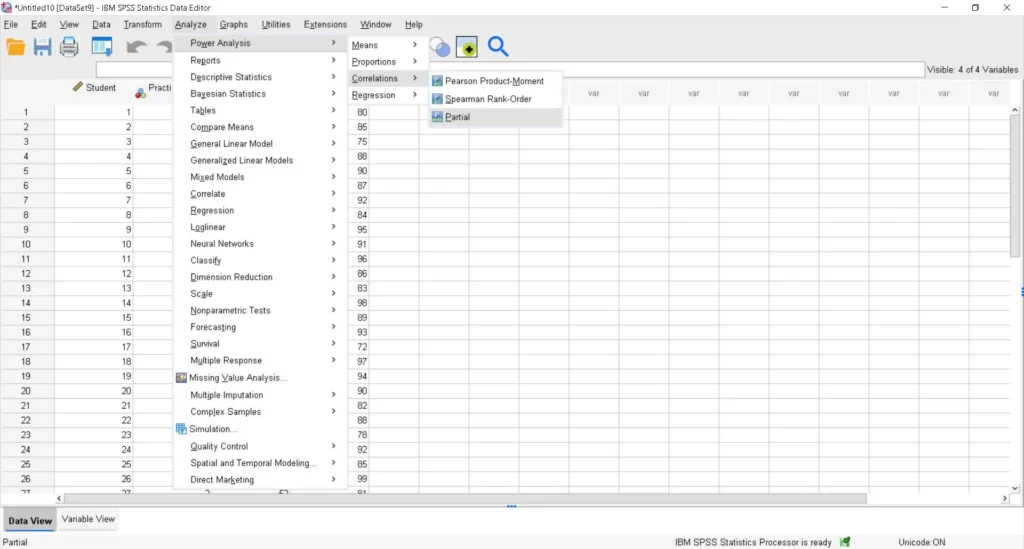Click the Missing Value Analysis icon

[x=181, y=377]
